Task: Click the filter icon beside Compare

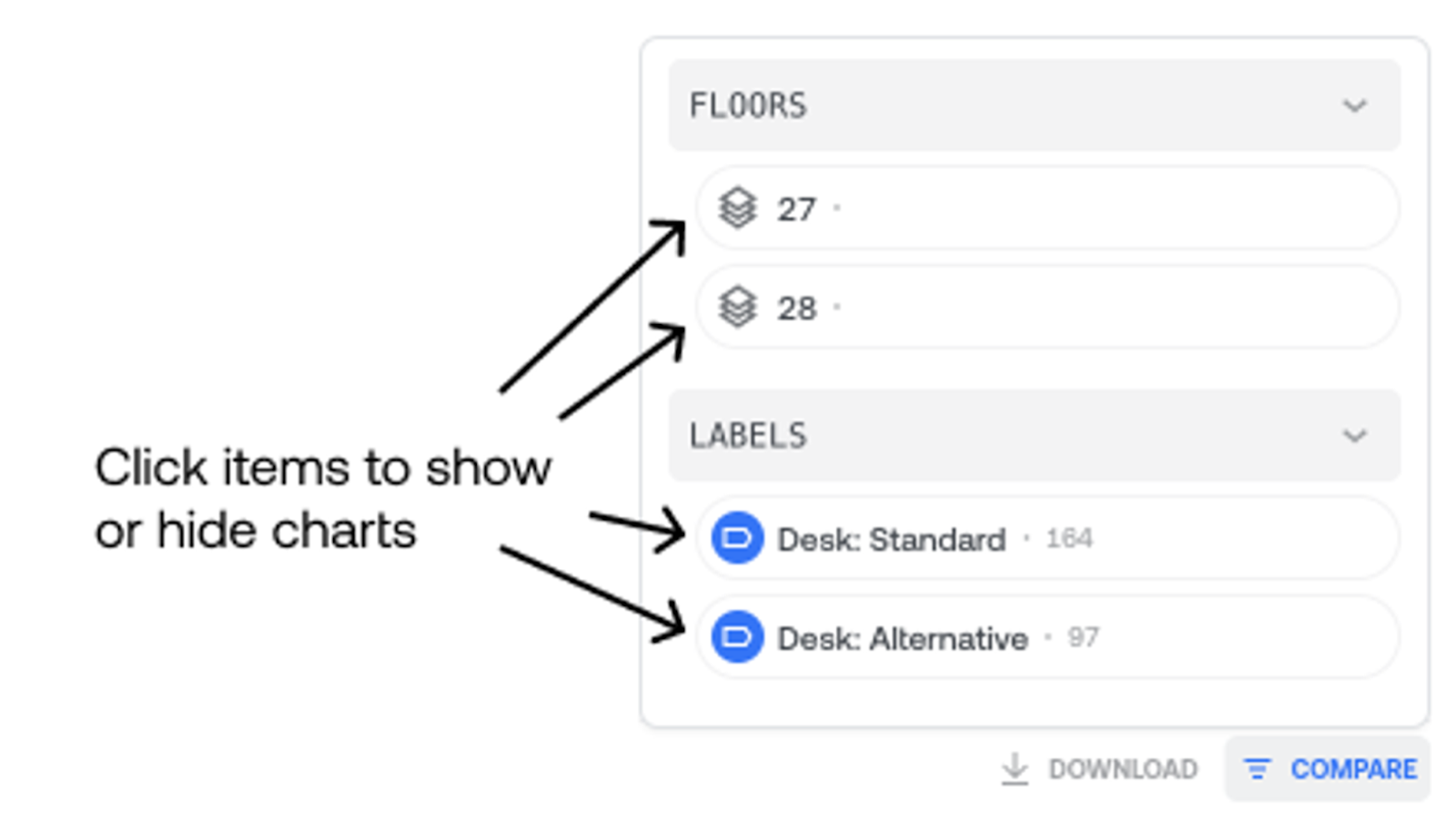Action: (x=1257, y=769)
